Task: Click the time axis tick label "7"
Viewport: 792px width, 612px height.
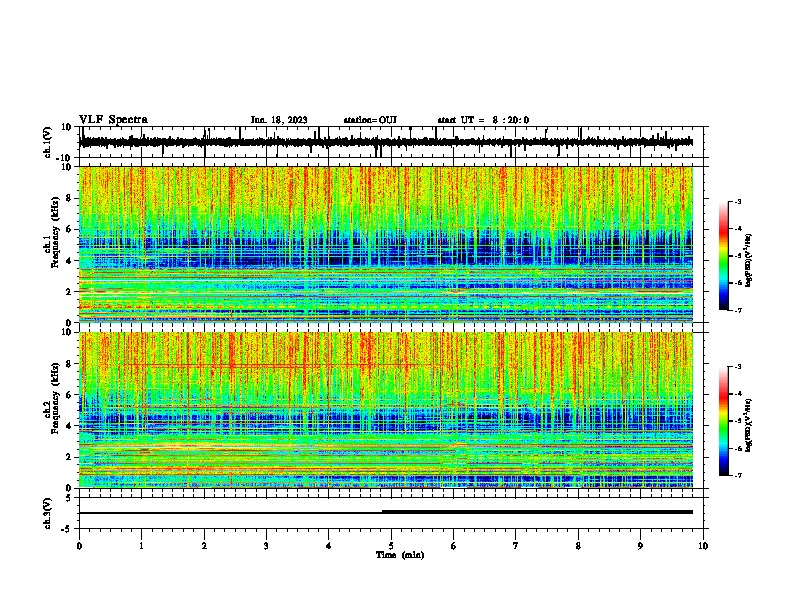Action: pos(516,546)
